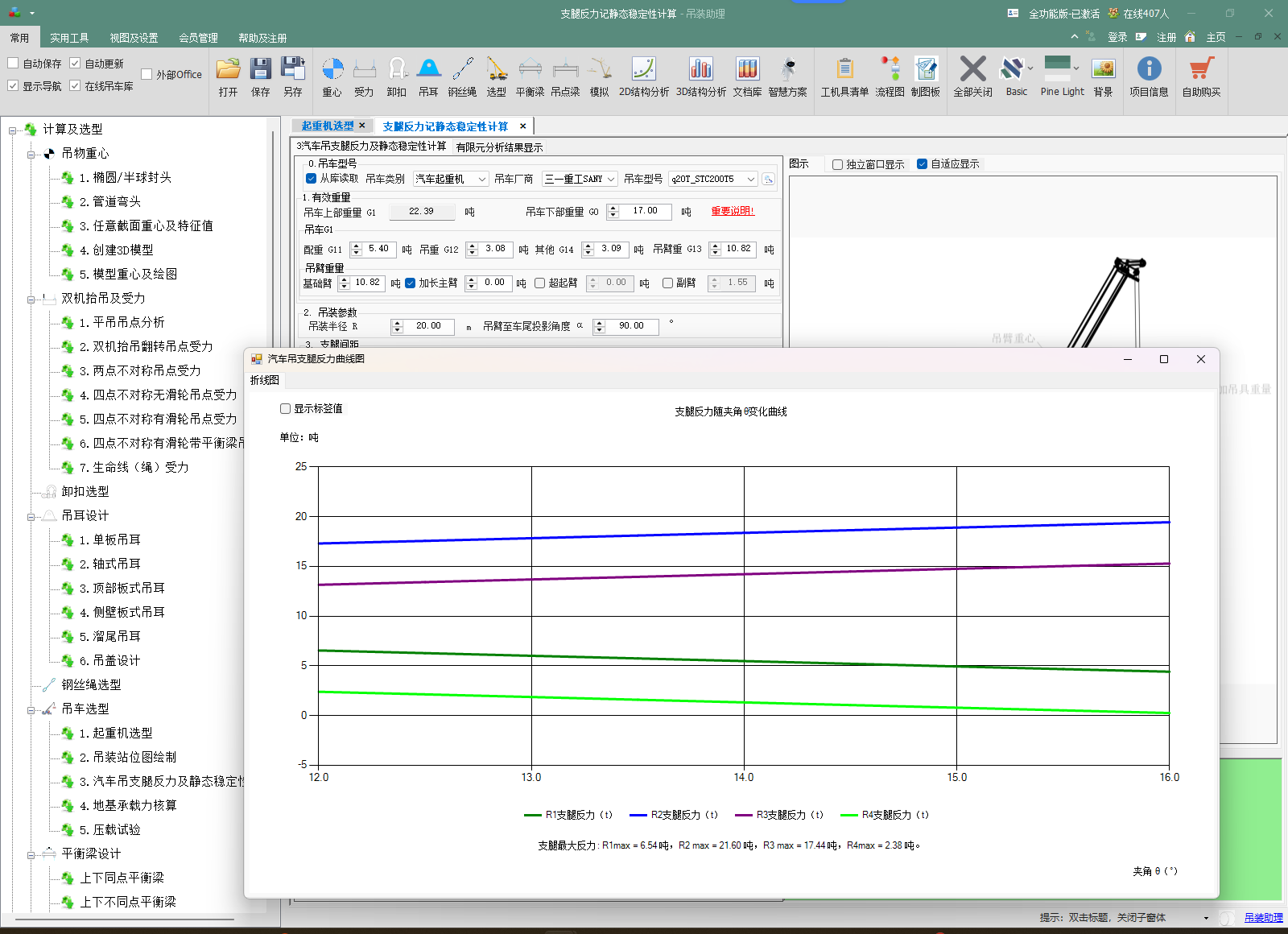Open the 平衡梁 balance beam tool
The width and height of the screenshot is (1288, 934).
[530, 77]
